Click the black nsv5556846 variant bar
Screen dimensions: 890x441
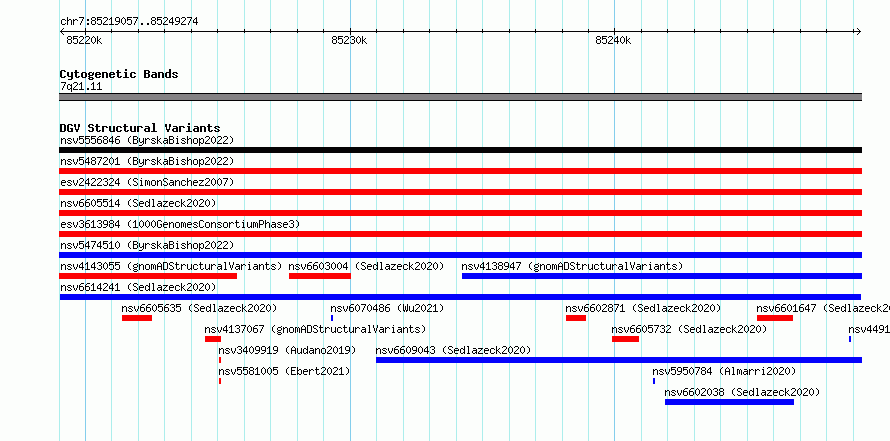coord(460,150)
